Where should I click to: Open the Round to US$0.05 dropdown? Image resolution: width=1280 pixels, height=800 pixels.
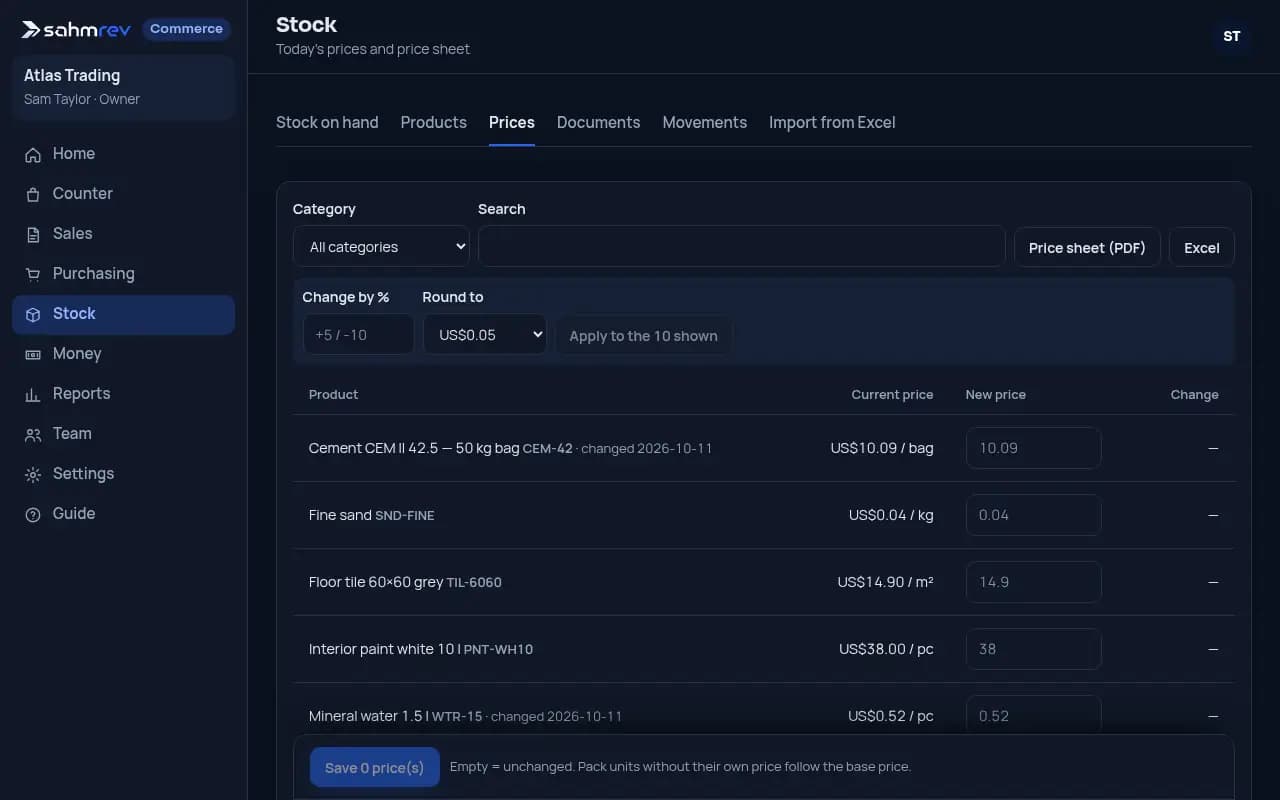(x=485, y=334)
